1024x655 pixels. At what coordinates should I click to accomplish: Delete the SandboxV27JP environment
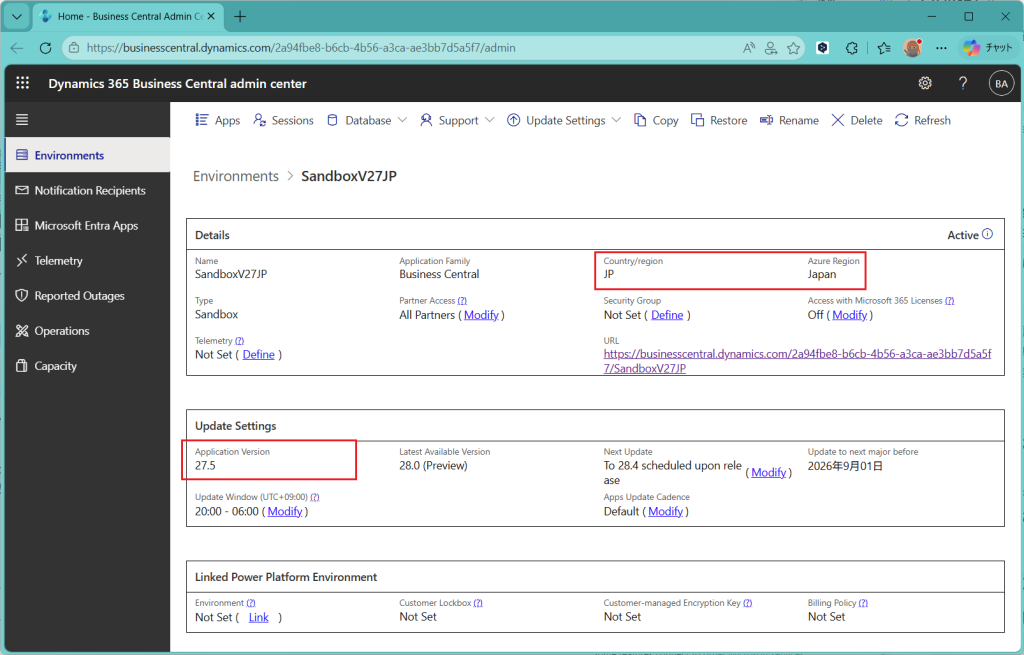[x=857, y=120]
